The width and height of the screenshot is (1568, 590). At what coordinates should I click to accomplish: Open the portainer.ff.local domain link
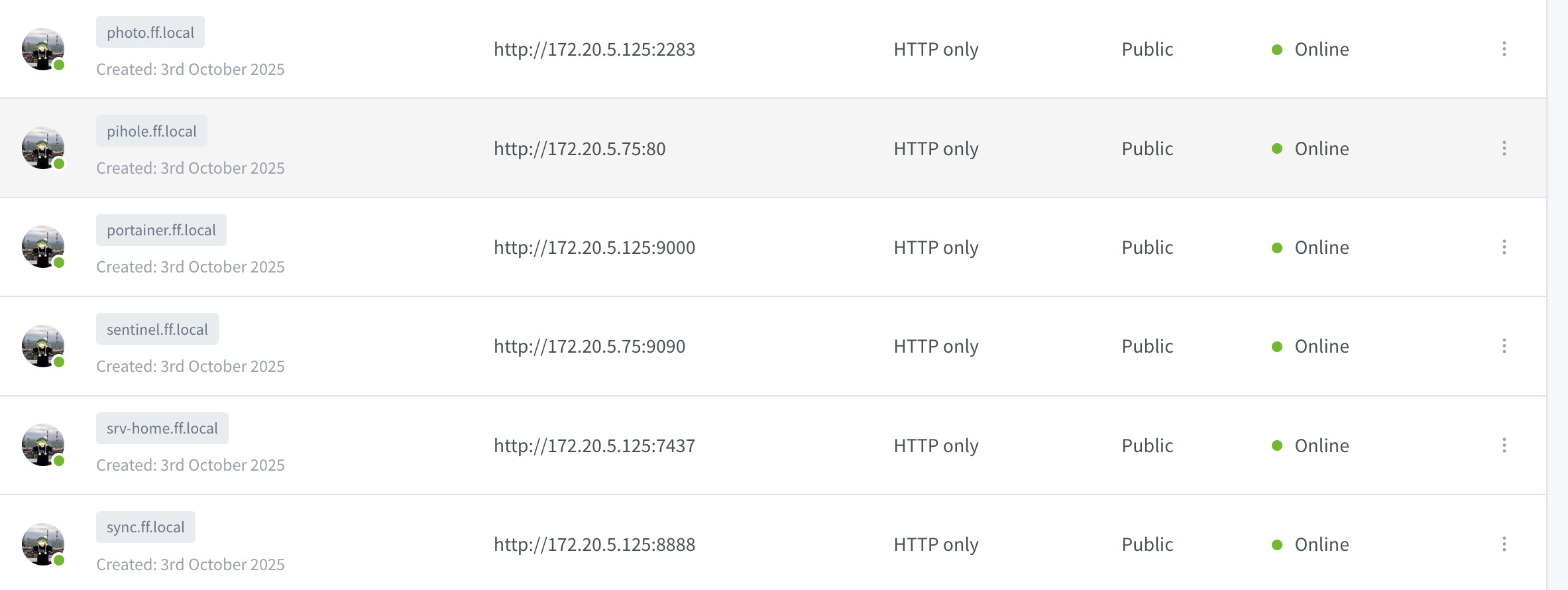(161, 230)
